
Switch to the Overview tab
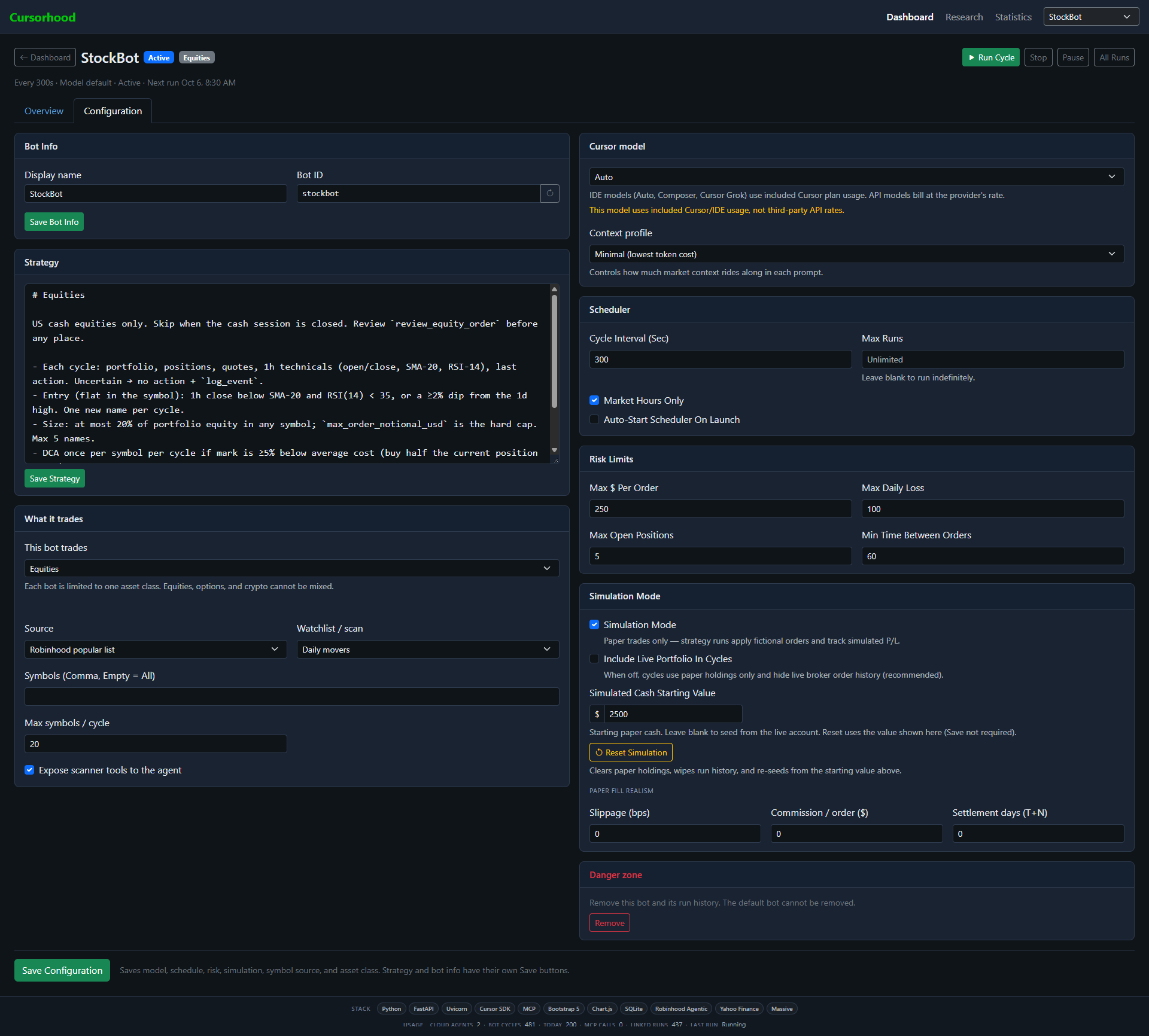[x=44, y=111]
